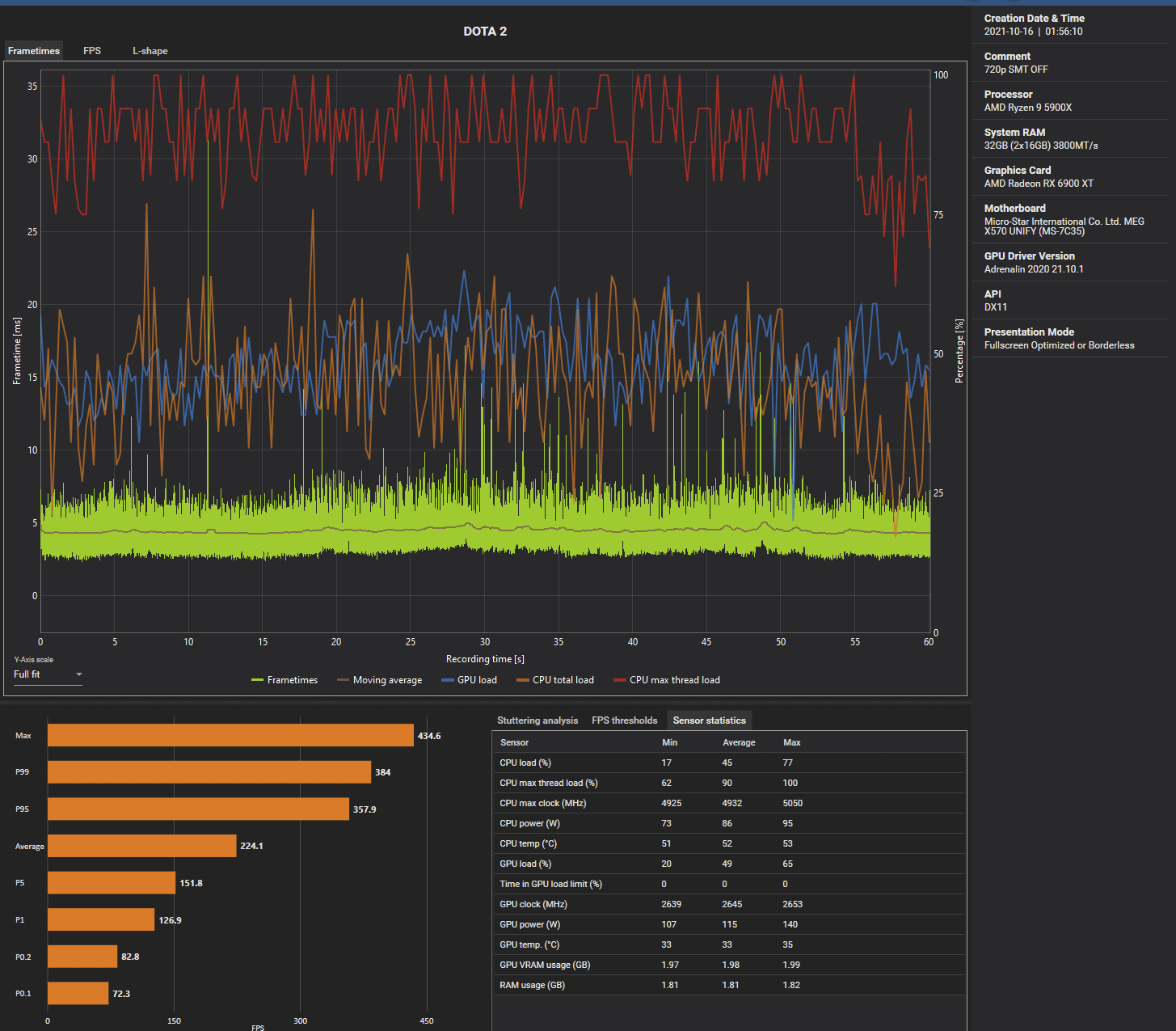Click the MEG X570 UNIFY motherboard entry
Screen dimensions: 1176x1031
point(1064,226)
